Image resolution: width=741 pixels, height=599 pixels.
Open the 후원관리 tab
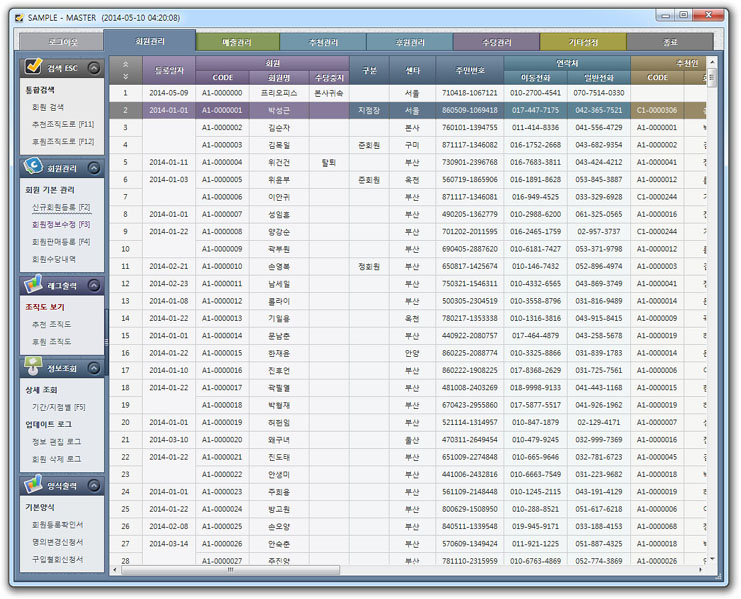pos(410,42)
